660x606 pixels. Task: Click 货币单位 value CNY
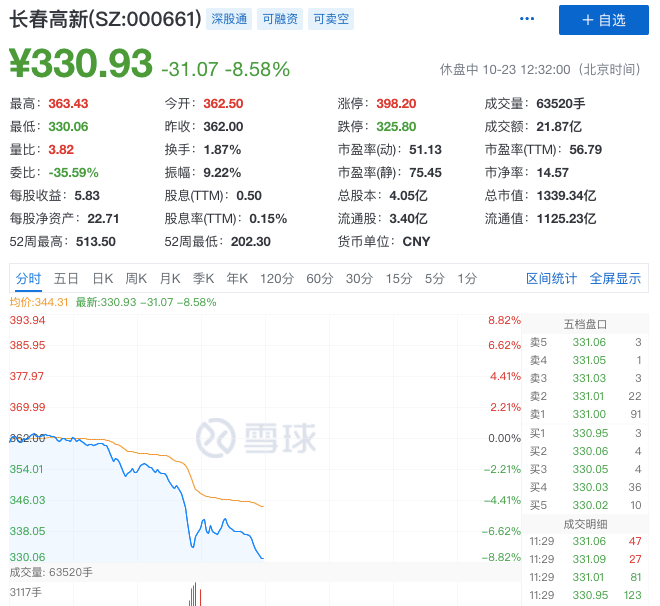point(416,242)
